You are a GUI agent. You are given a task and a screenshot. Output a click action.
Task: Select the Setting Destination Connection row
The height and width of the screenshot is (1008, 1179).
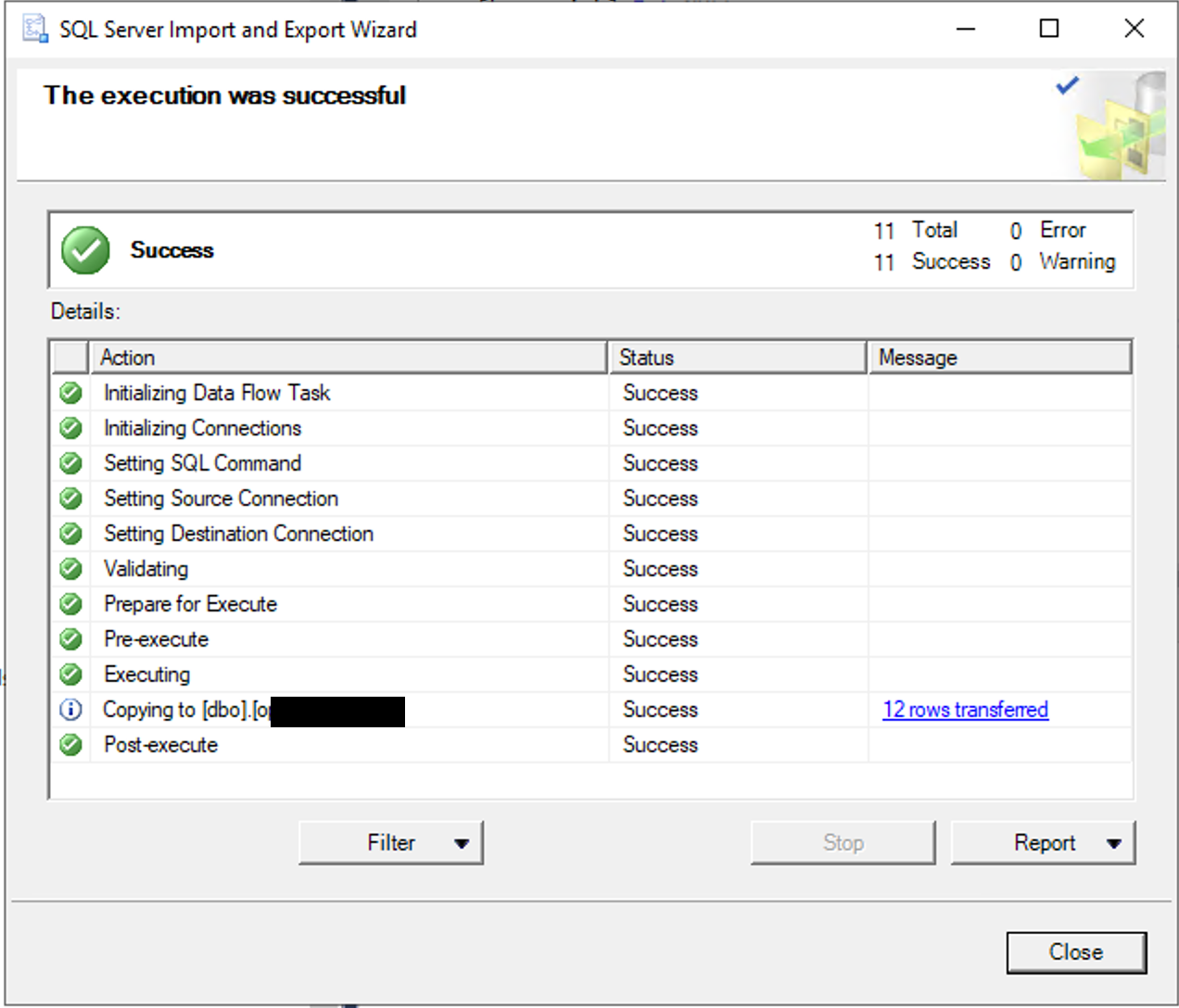pos(237,533)
